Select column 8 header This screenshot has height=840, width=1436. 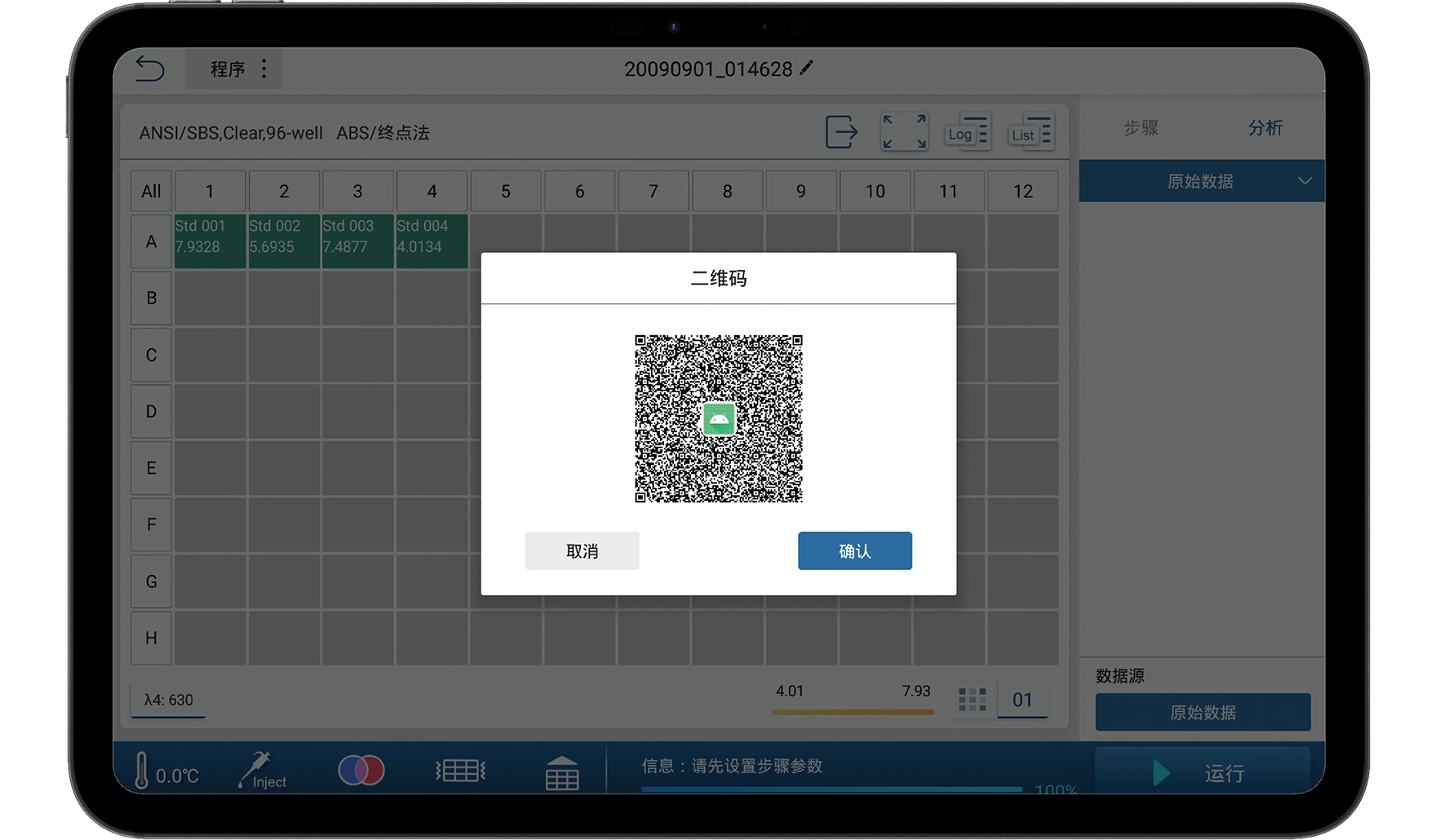(x=727, y=192)
